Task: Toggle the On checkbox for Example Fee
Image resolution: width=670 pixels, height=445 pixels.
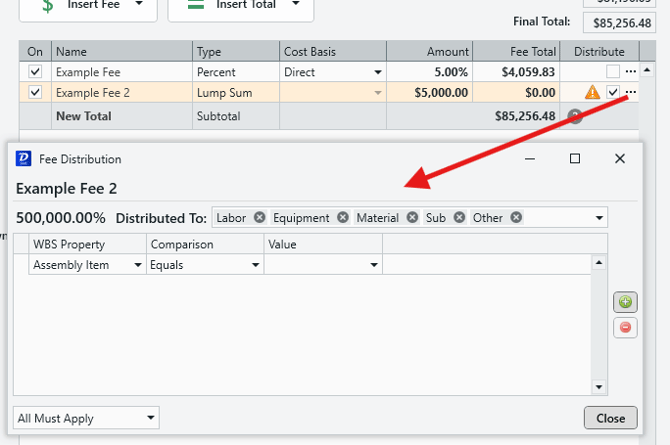Action: (x=36, y=72)
